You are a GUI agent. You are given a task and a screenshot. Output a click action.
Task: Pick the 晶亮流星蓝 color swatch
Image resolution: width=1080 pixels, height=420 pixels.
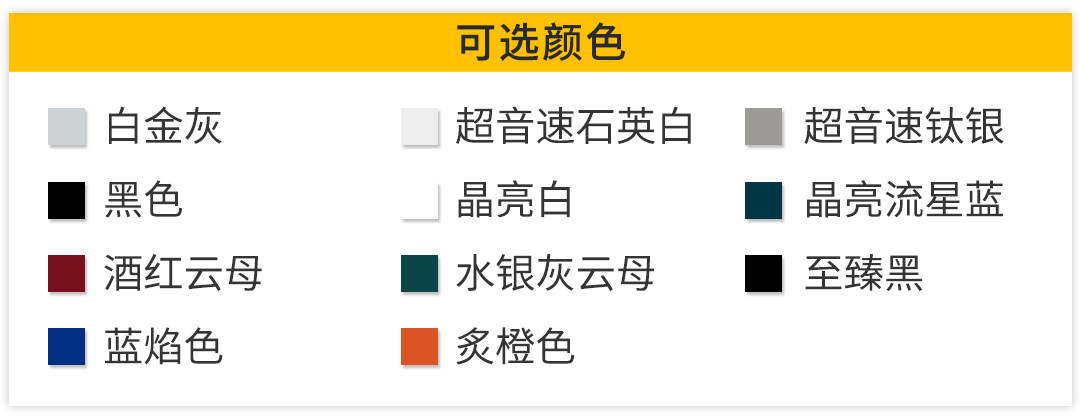click(764, 201)
